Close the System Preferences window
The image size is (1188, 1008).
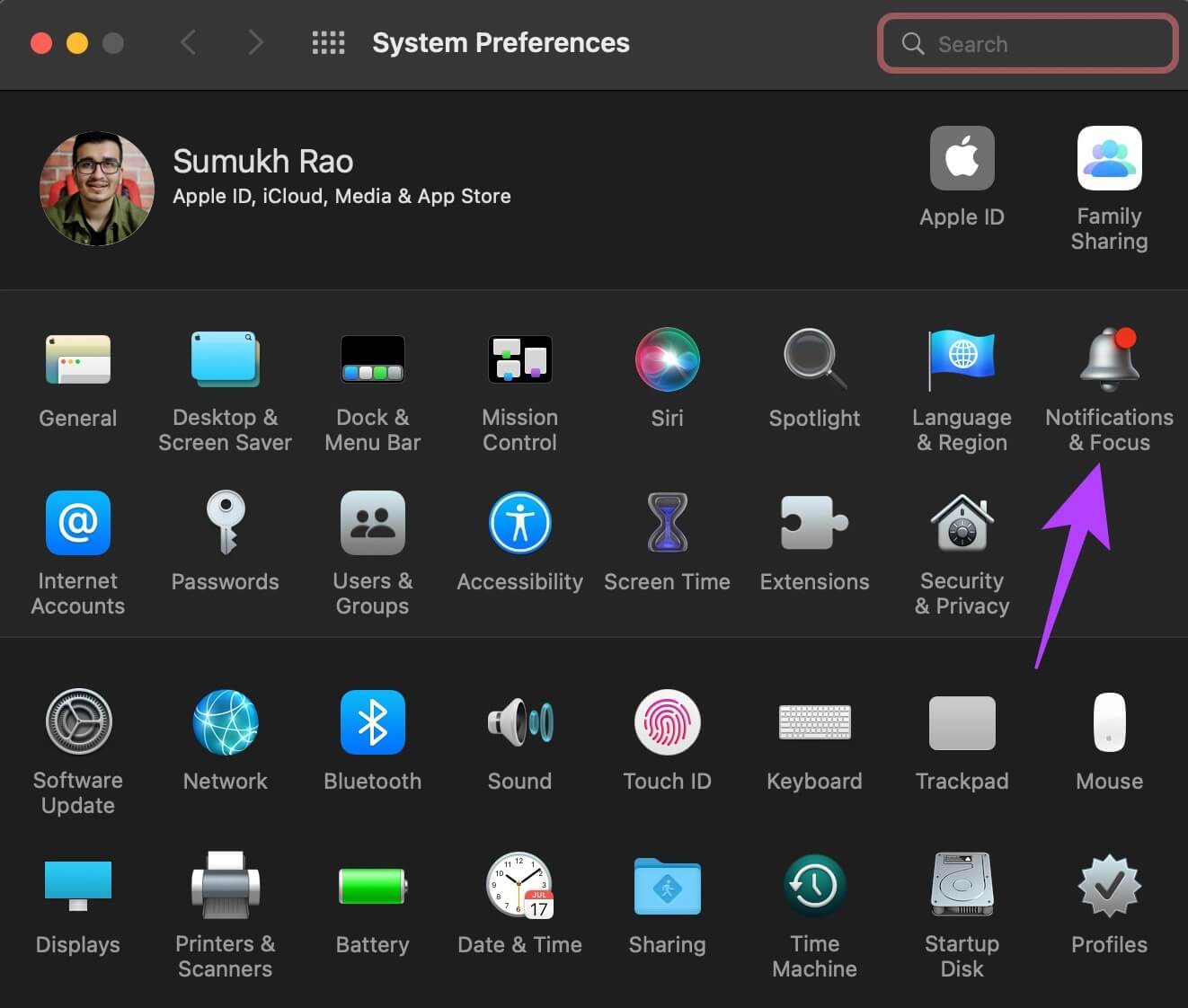(41, 43)
